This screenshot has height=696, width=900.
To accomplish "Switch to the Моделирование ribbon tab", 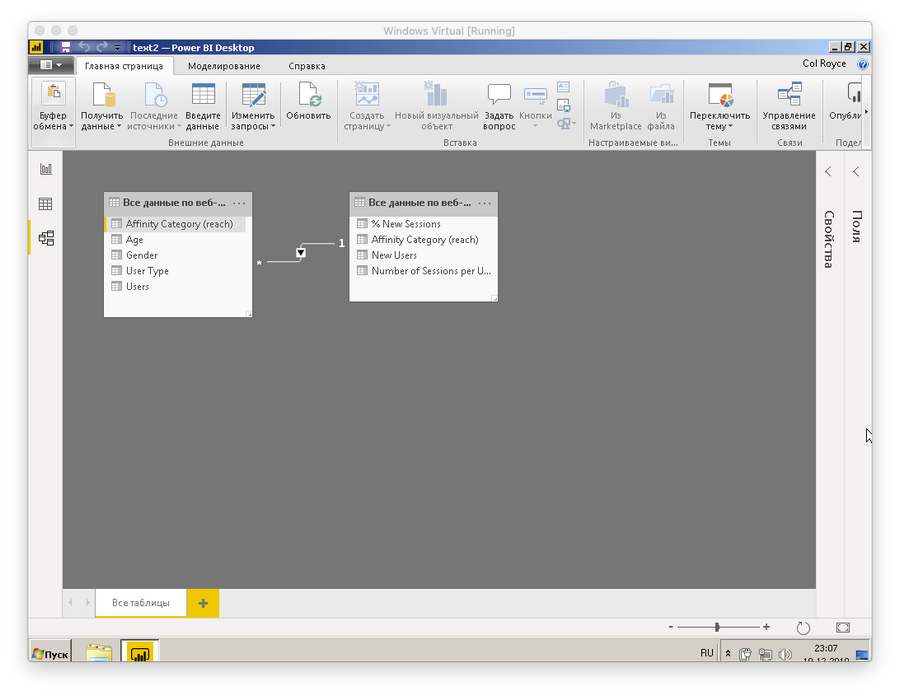I will 224,66.
